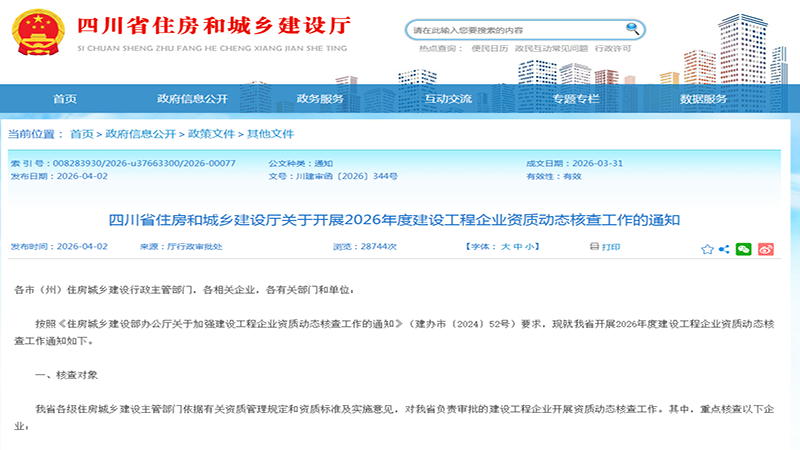Click the 打印 print link
This screenshot has width=800, height=450.
tap(611, 247)
